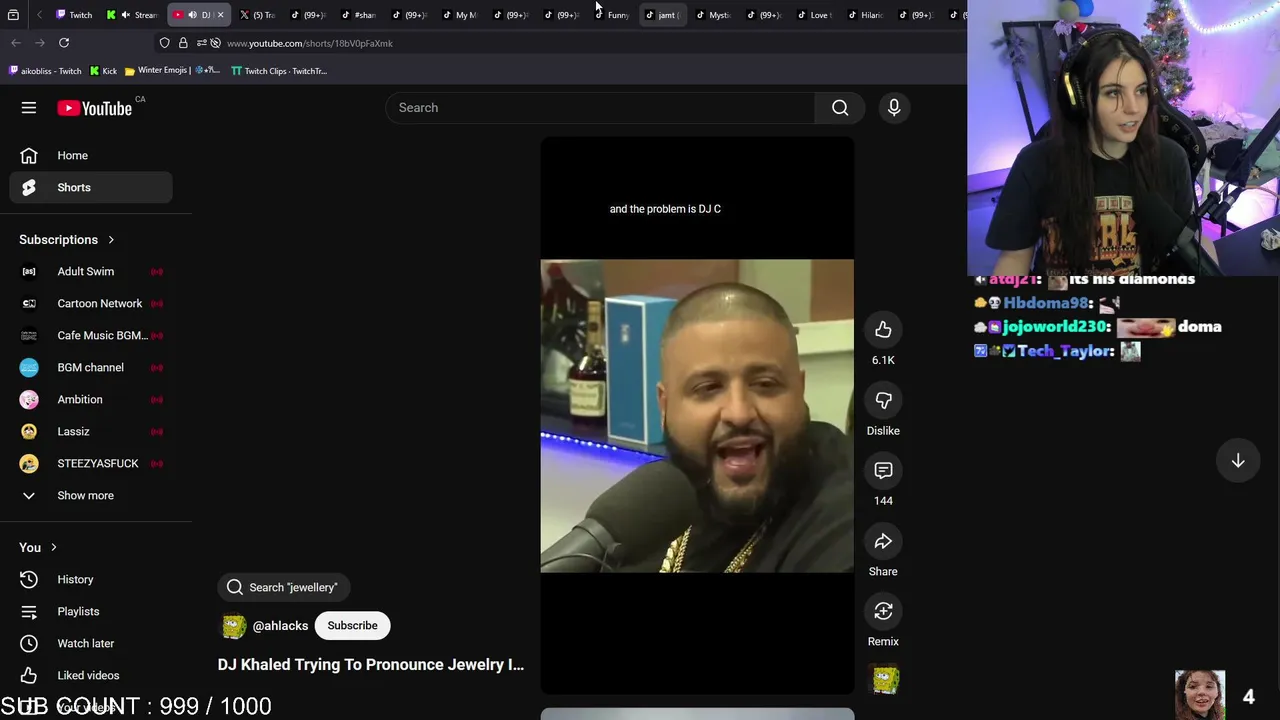
Task: Open the STEEZYASFUCK subscription
Action: click(x=91, y=464)
